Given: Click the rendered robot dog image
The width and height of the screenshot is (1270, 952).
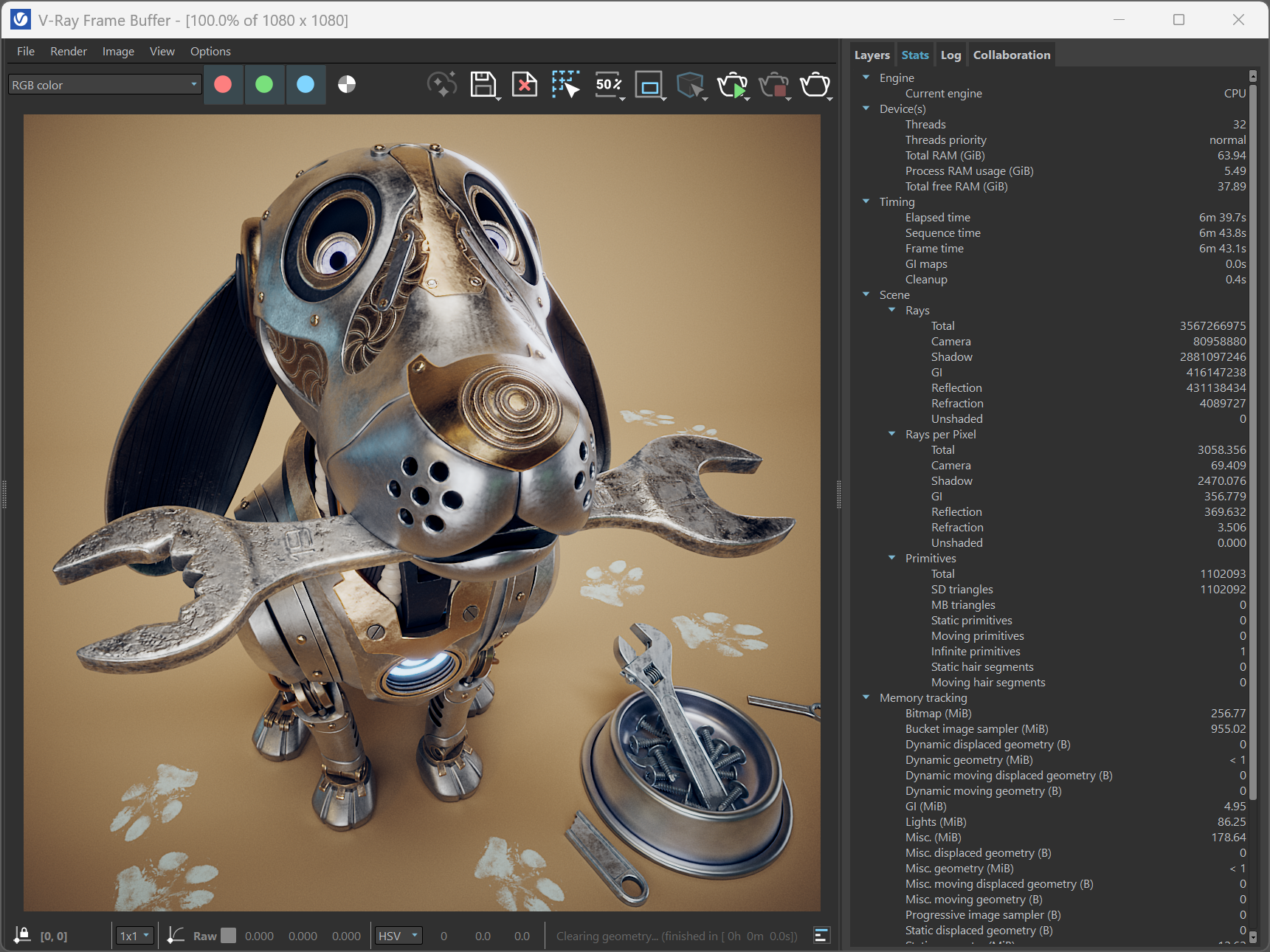Looking at the screenshot, I should coord(422,513).
